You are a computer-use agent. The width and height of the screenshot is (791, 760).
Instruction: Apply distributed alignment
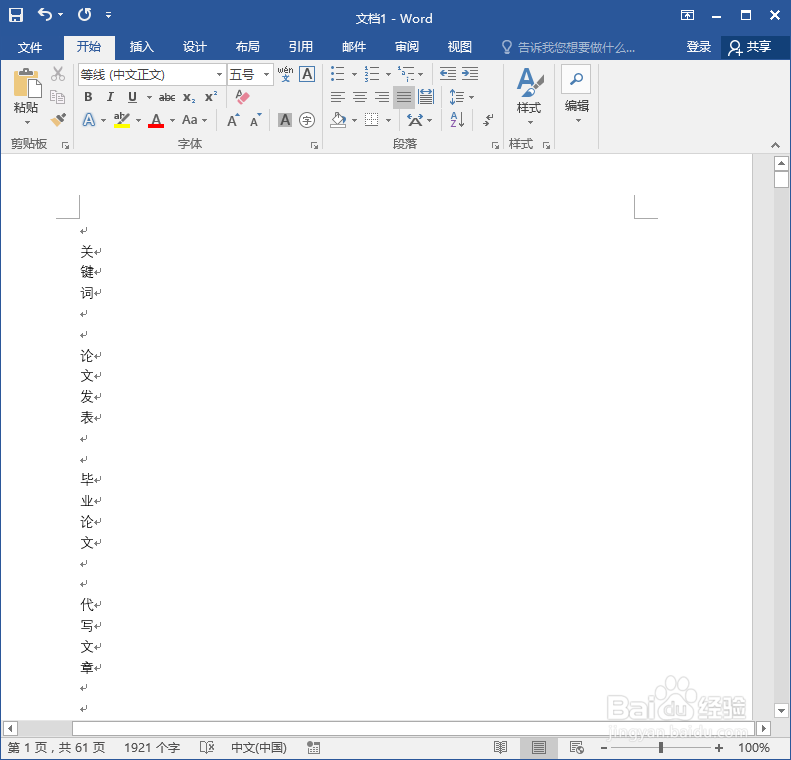click(x=426, y=97)
